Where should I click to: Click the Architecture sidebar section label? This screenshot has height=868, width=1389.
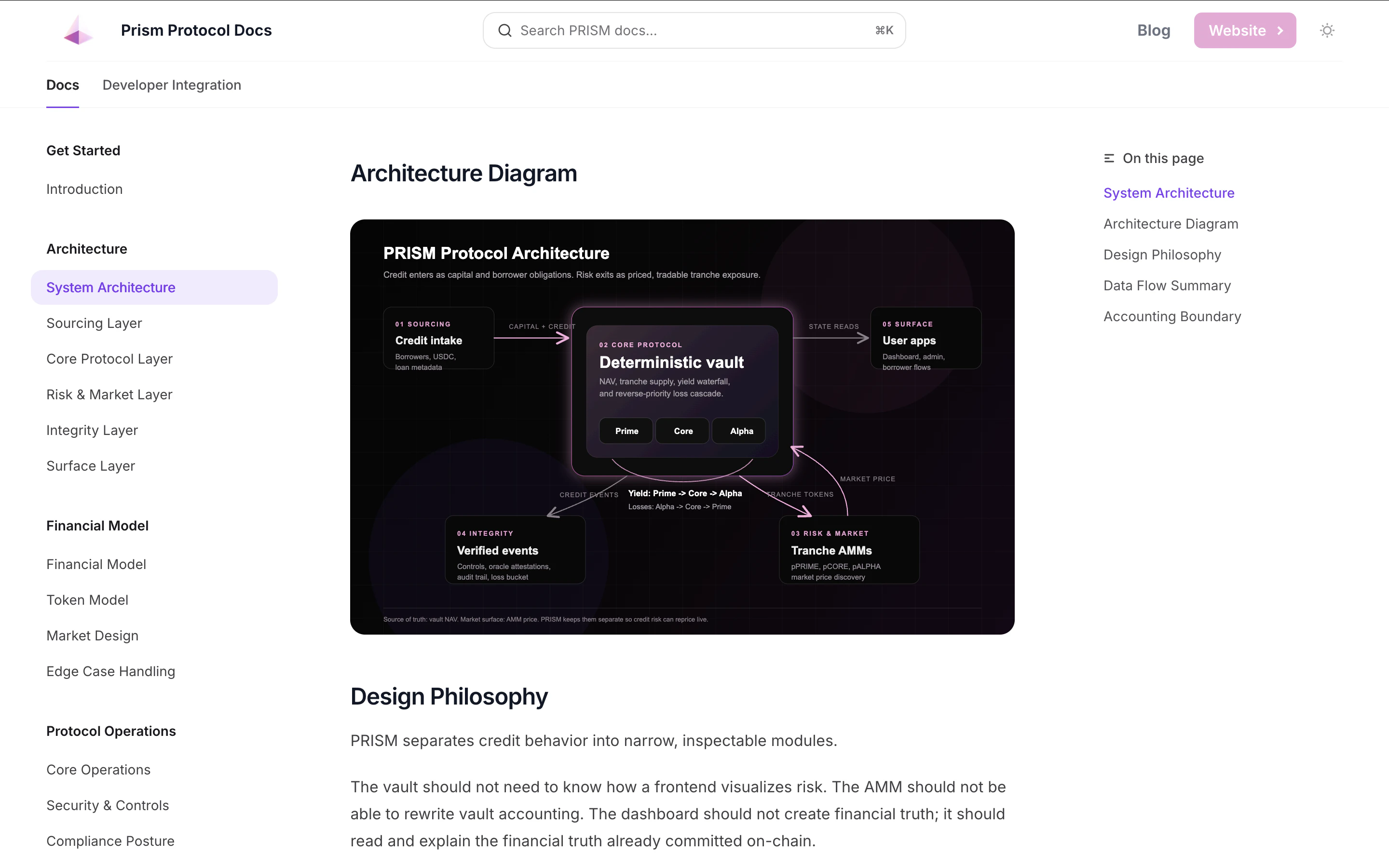87,249
